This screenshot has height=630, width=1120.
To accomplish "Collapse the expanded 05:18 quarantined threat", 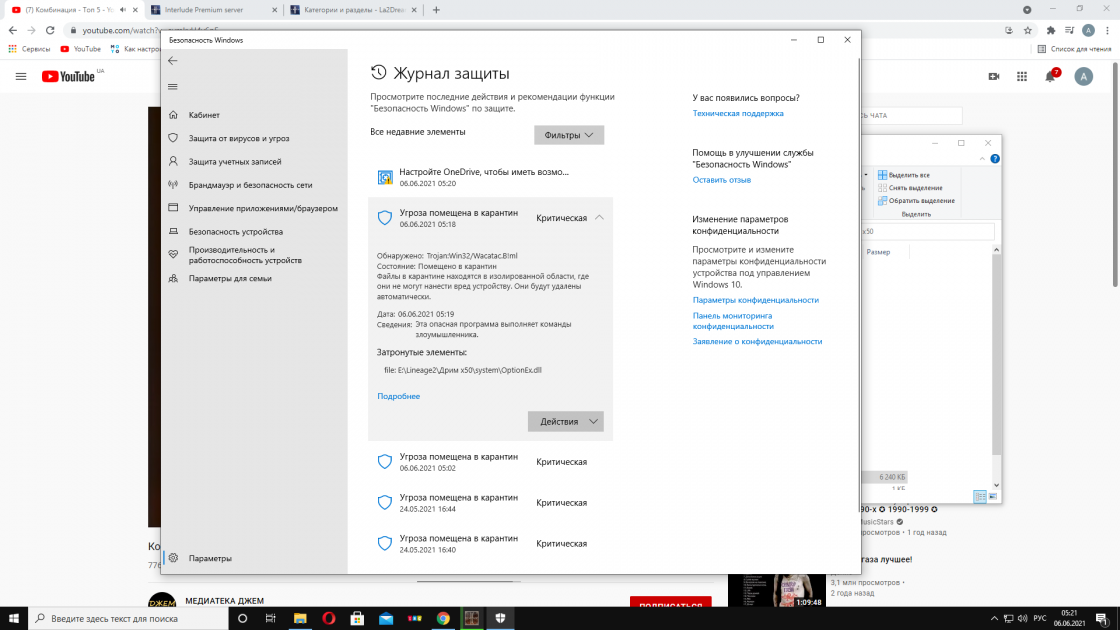I will point(598,217).
